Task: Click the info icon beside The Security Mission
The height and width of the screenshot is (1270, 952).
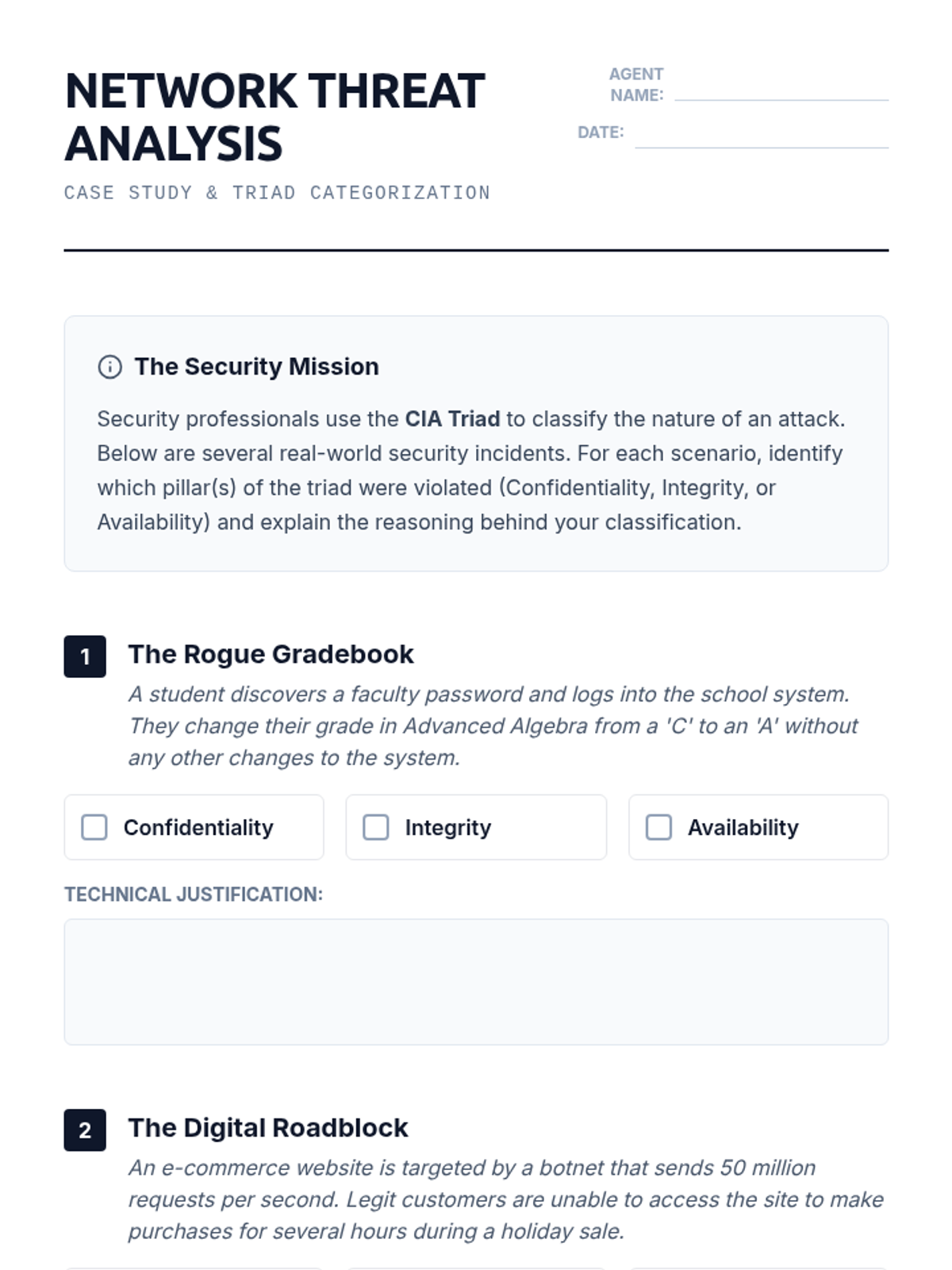Action: [x=109, y=367]
